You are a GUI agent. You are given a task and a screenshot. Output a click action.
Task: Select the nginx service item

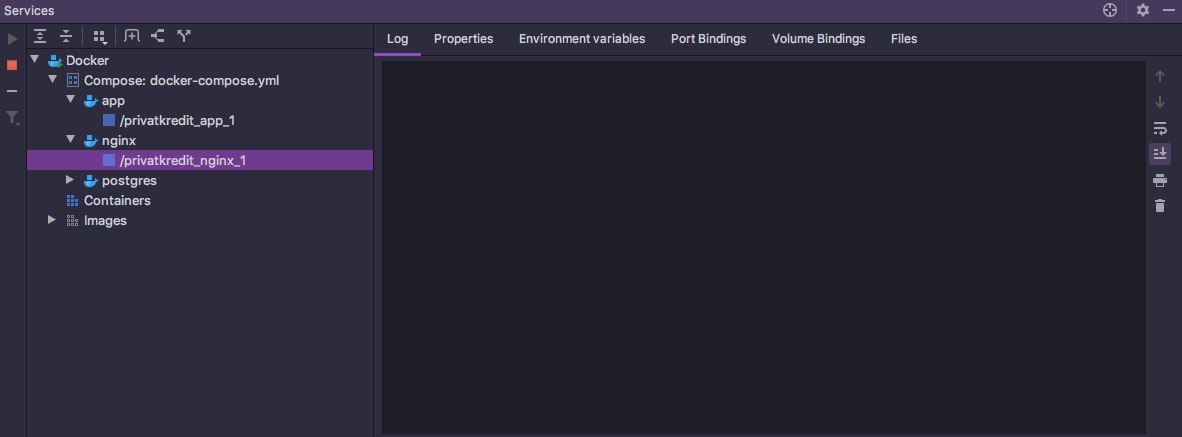pos(119,140)
